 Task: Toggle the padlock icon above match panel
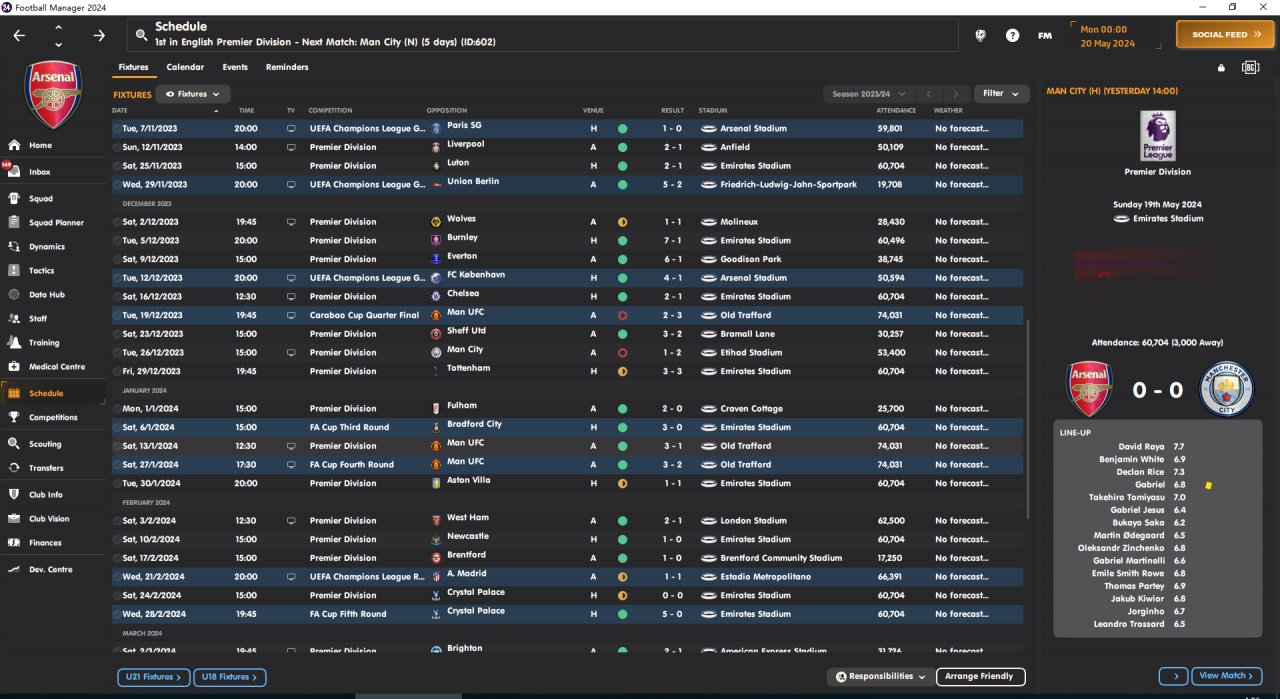[1221, 68]
